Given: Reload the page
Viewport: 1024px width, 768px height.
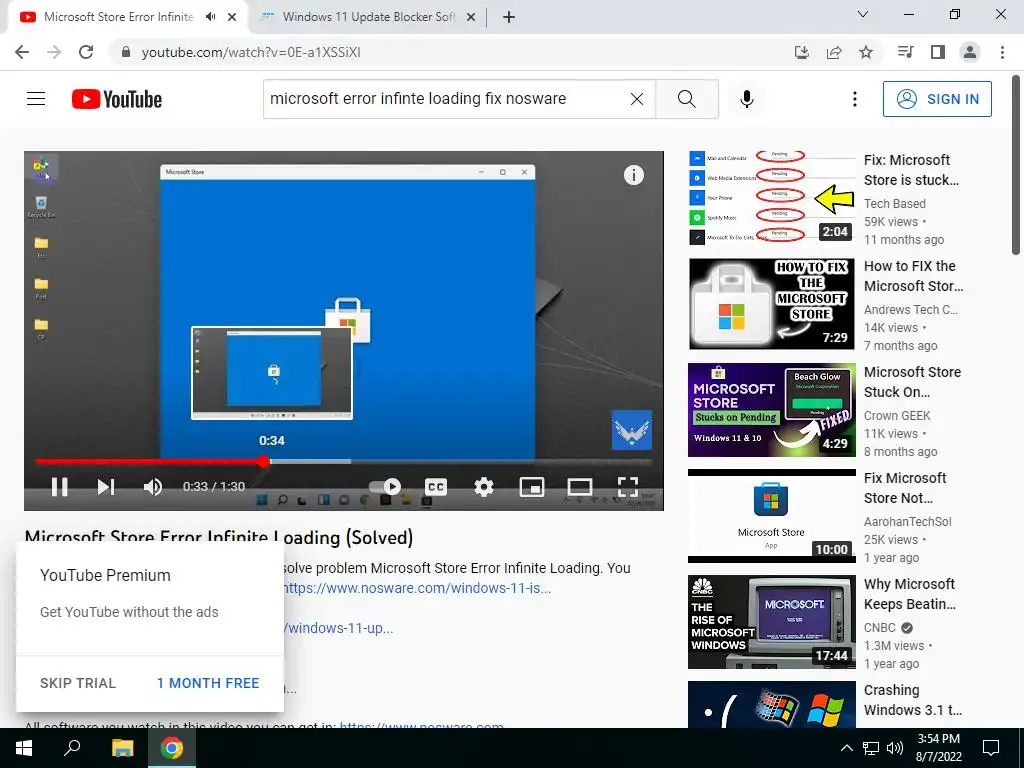Looking at the screenshot, I should pyautogui.click(x=86, y=52).
